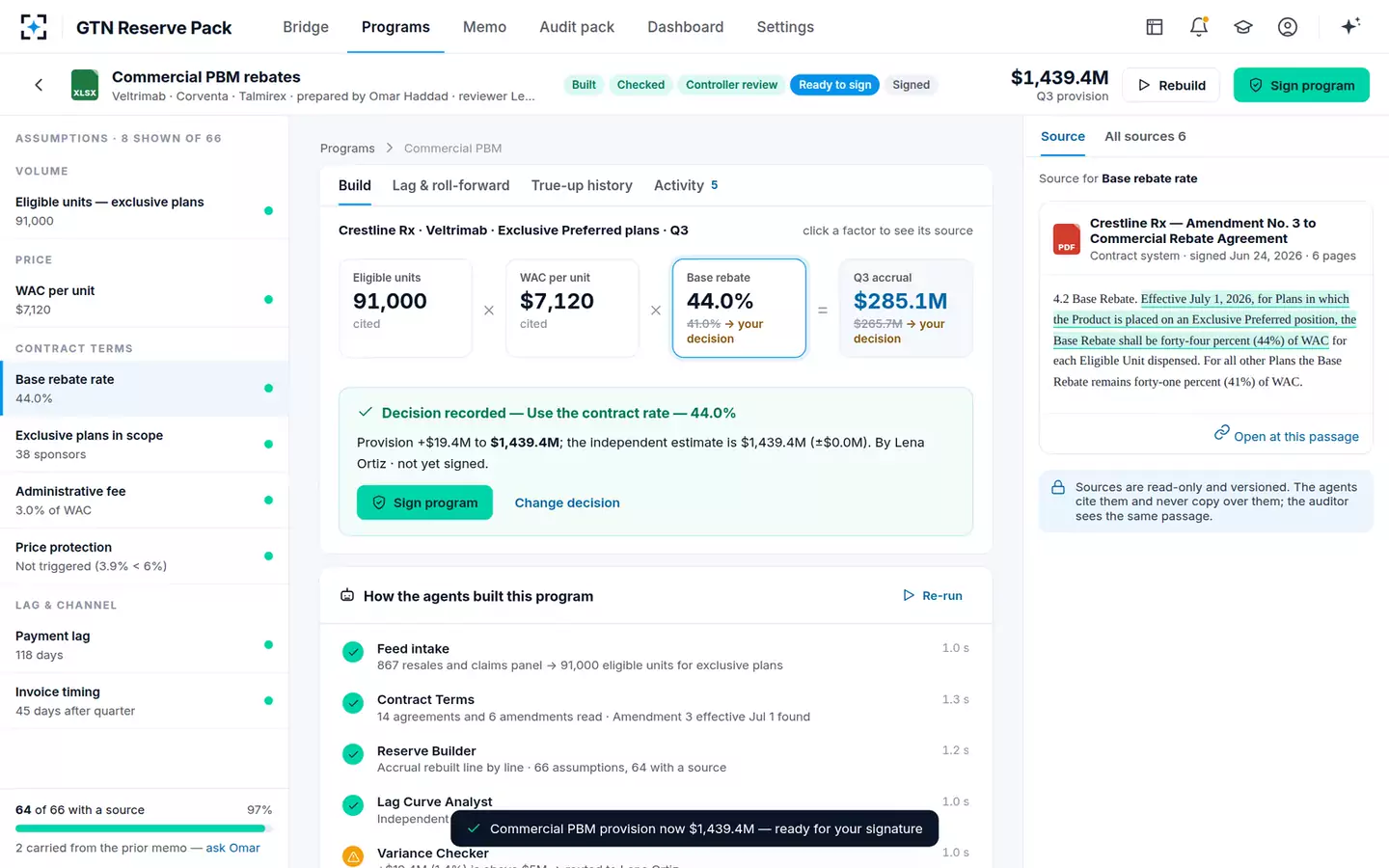Click the agents robot icon beside heading
Viewport: 1389px width, 868px height.
[x=347, y=596]
